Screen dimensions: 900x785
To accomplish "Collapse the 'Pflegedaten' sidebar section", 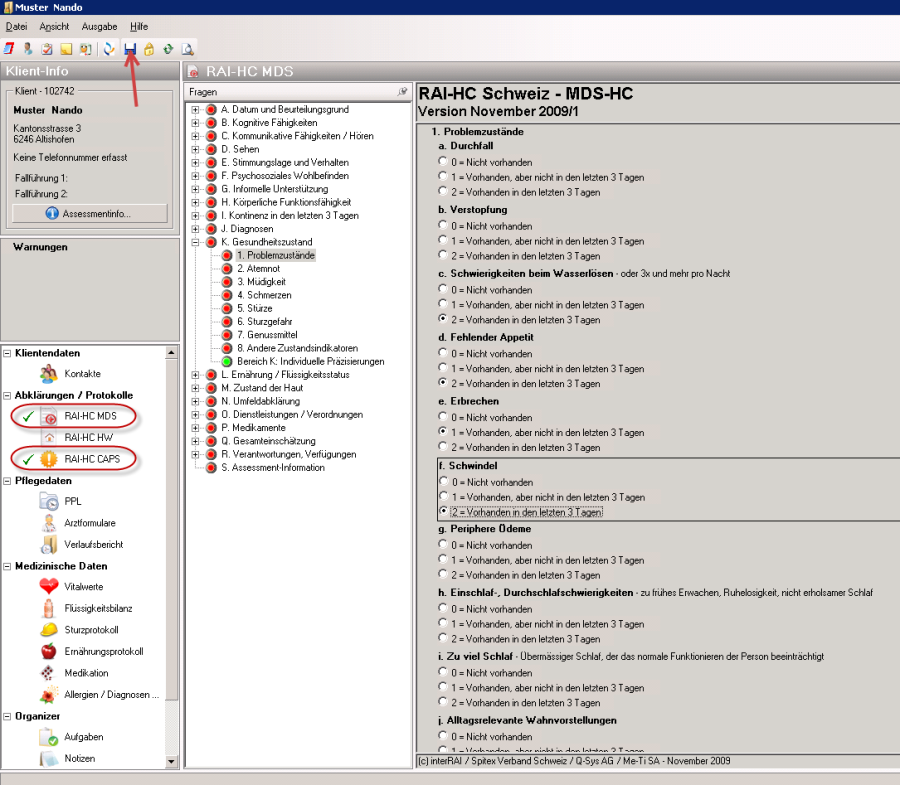I will [8, 481].
